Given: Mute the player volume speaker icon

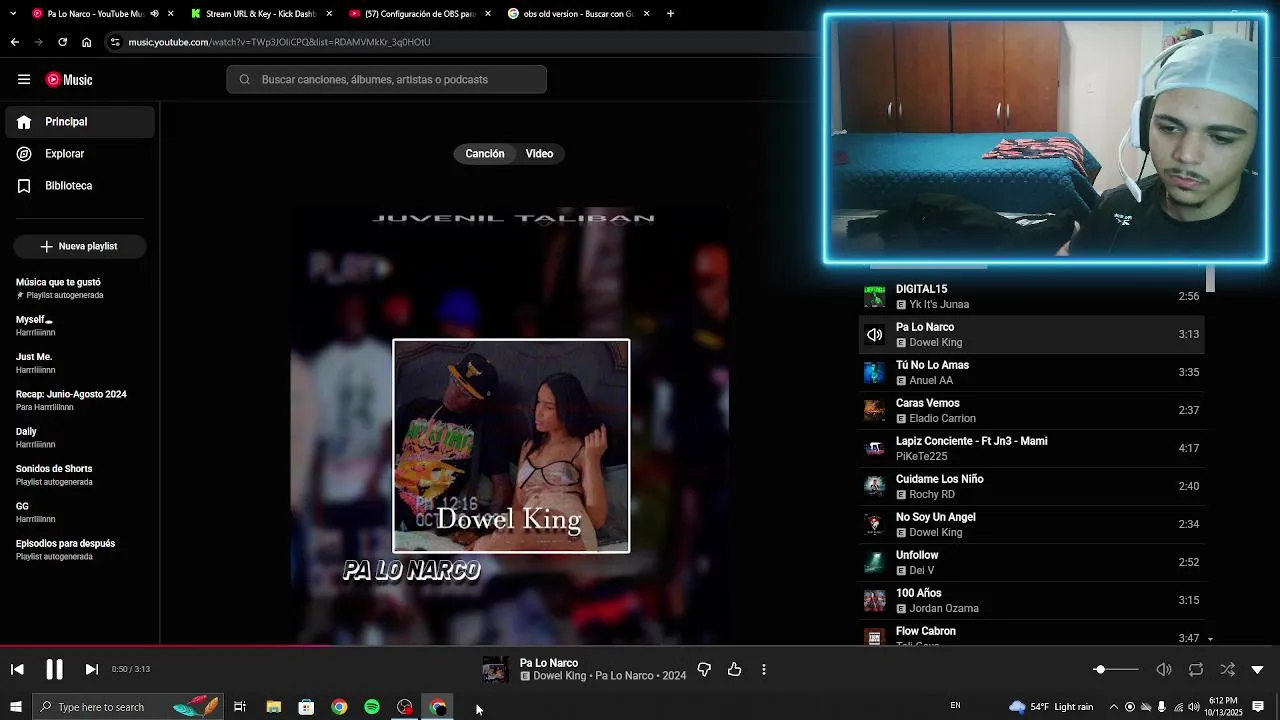Looking at the screenshot, I should [x=1164, y=669].
